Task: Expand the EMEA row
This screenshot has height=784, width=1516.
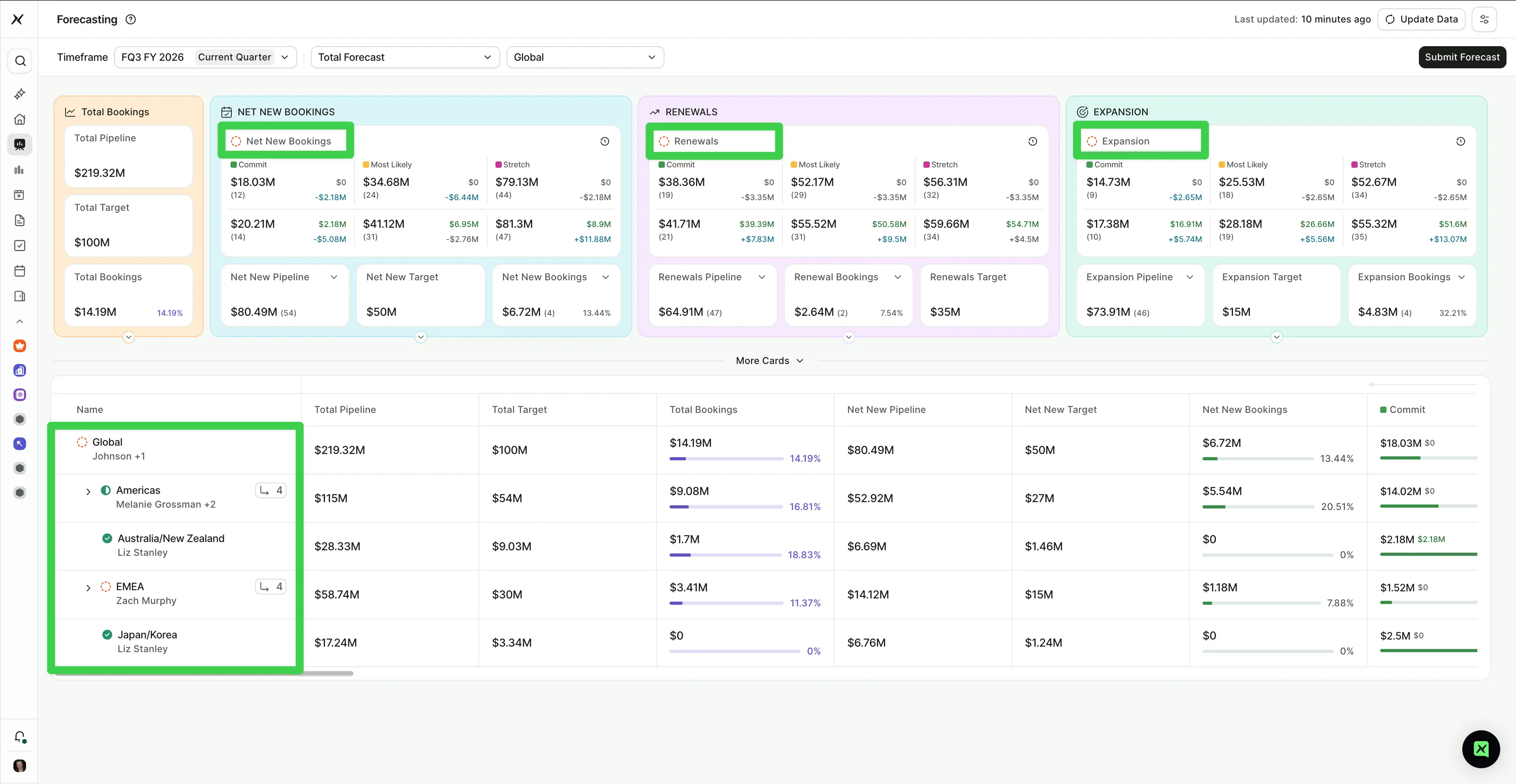Action: click(88, 588)
